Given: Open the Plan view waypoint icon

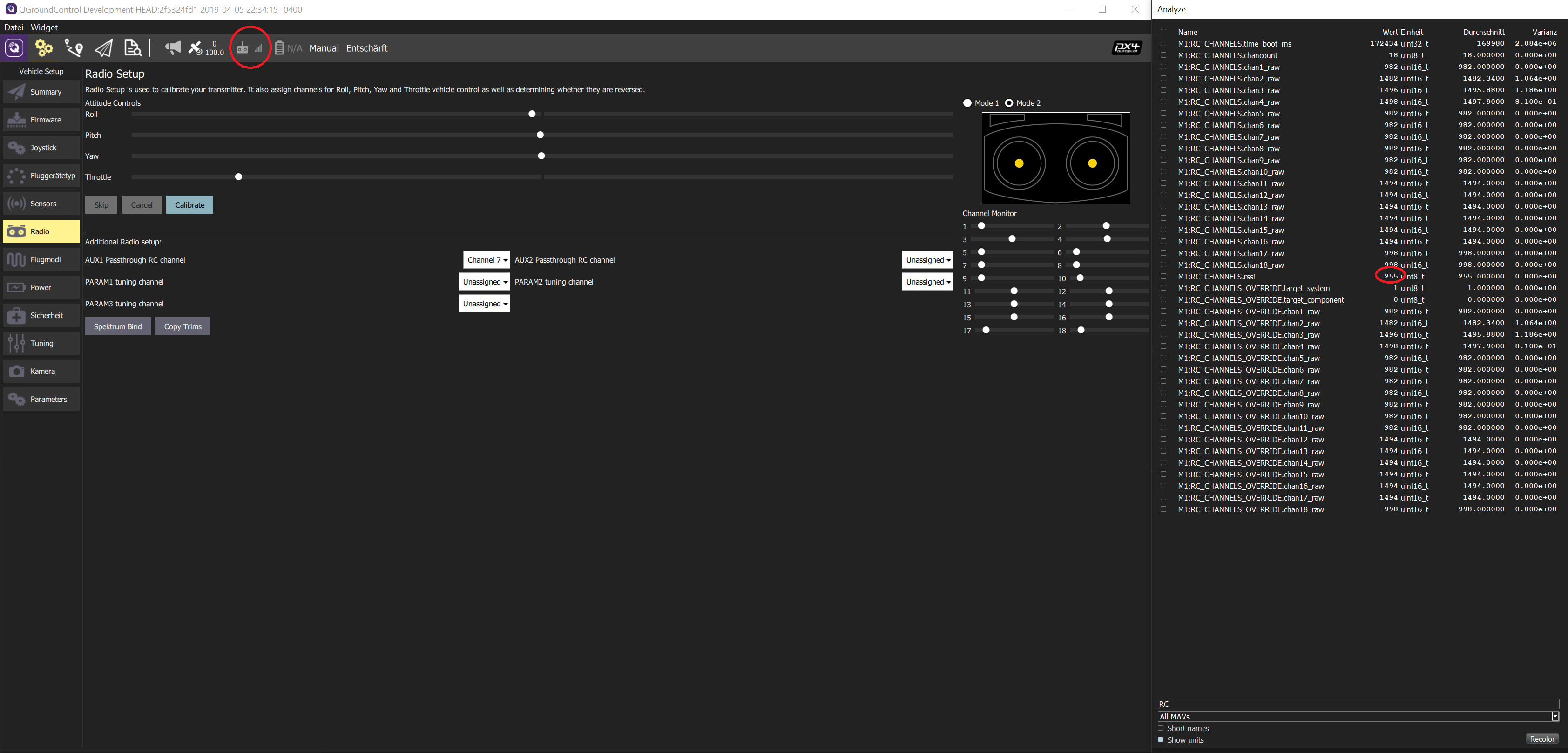Looking at the screenshot, I should (x=73, y=47).
